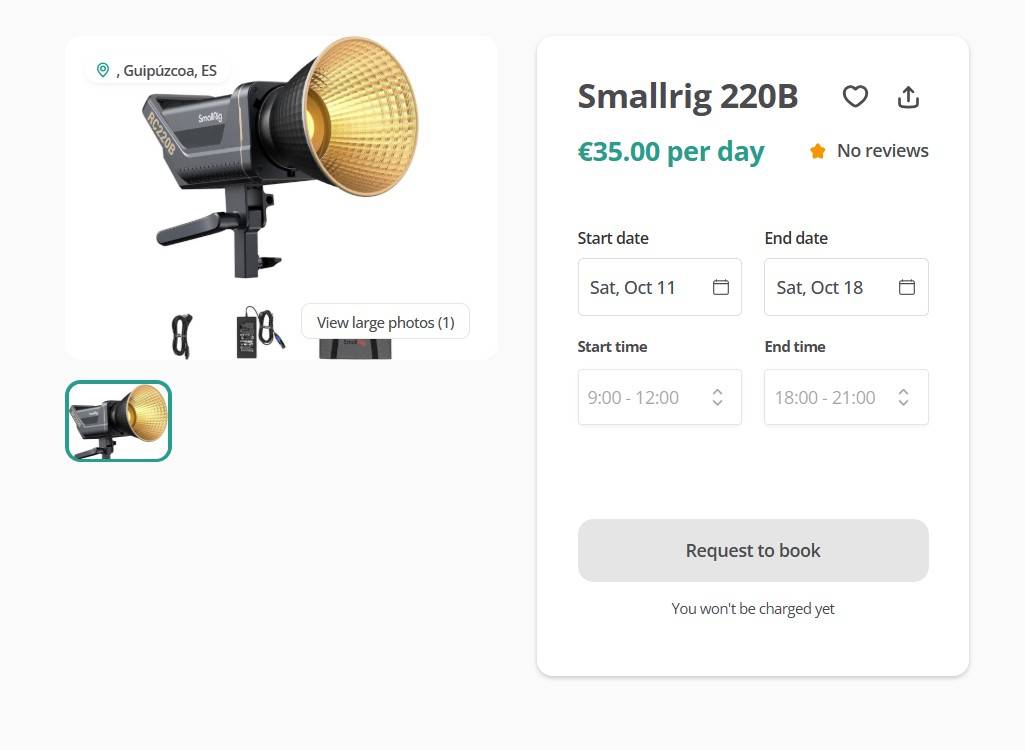Select the small light thumbnail below the photo
The width and height of the screenshot is (1025, 750).
tap(119, 421)
